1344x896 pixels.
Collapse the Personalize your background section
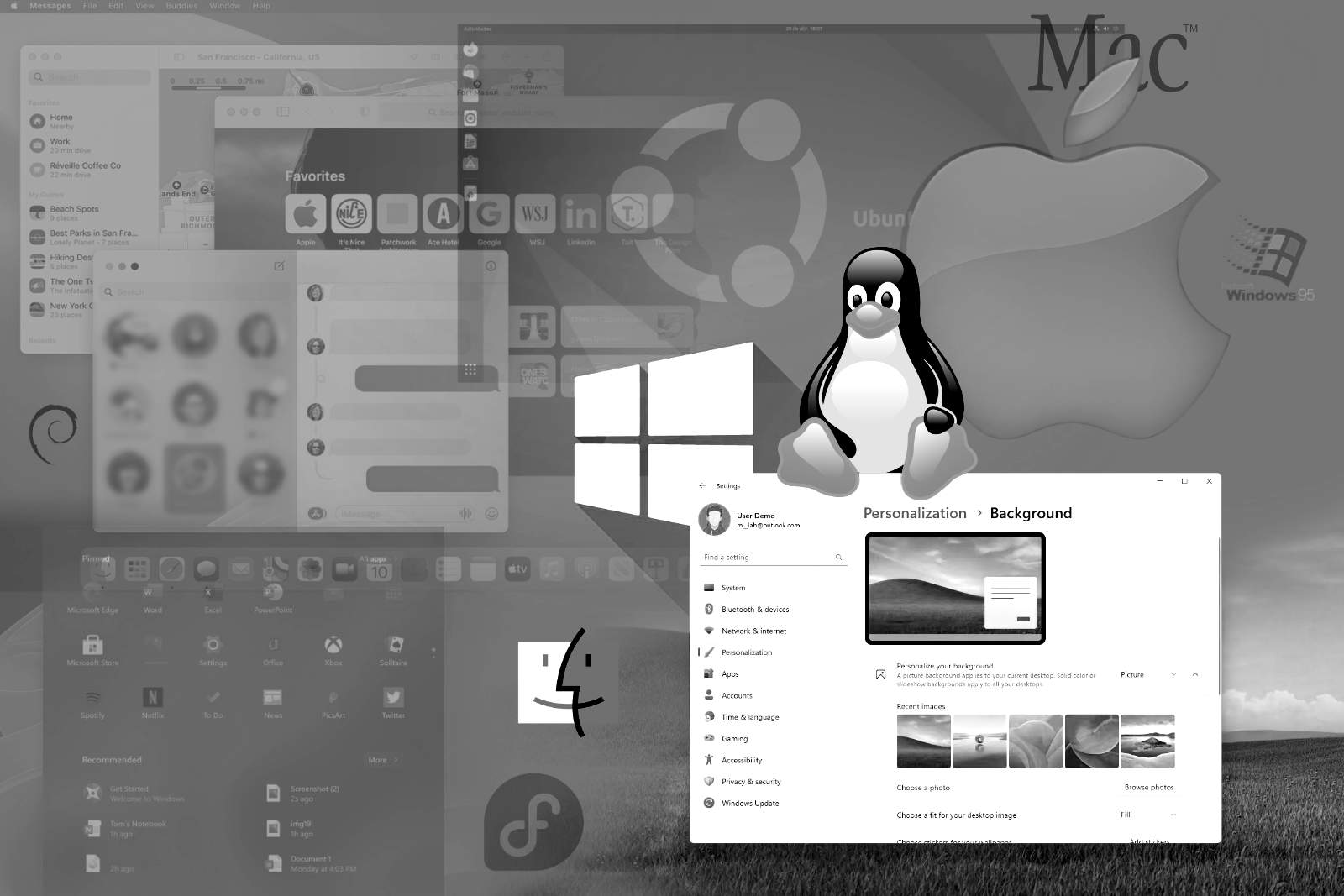(1195, 674)
